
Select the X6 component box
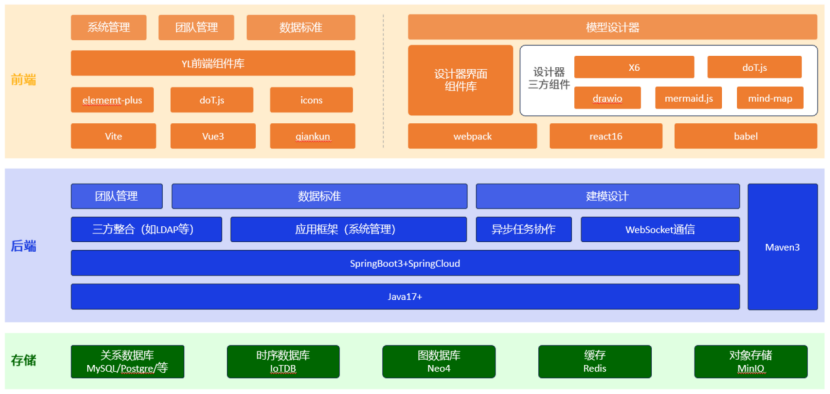click(634, 67)
